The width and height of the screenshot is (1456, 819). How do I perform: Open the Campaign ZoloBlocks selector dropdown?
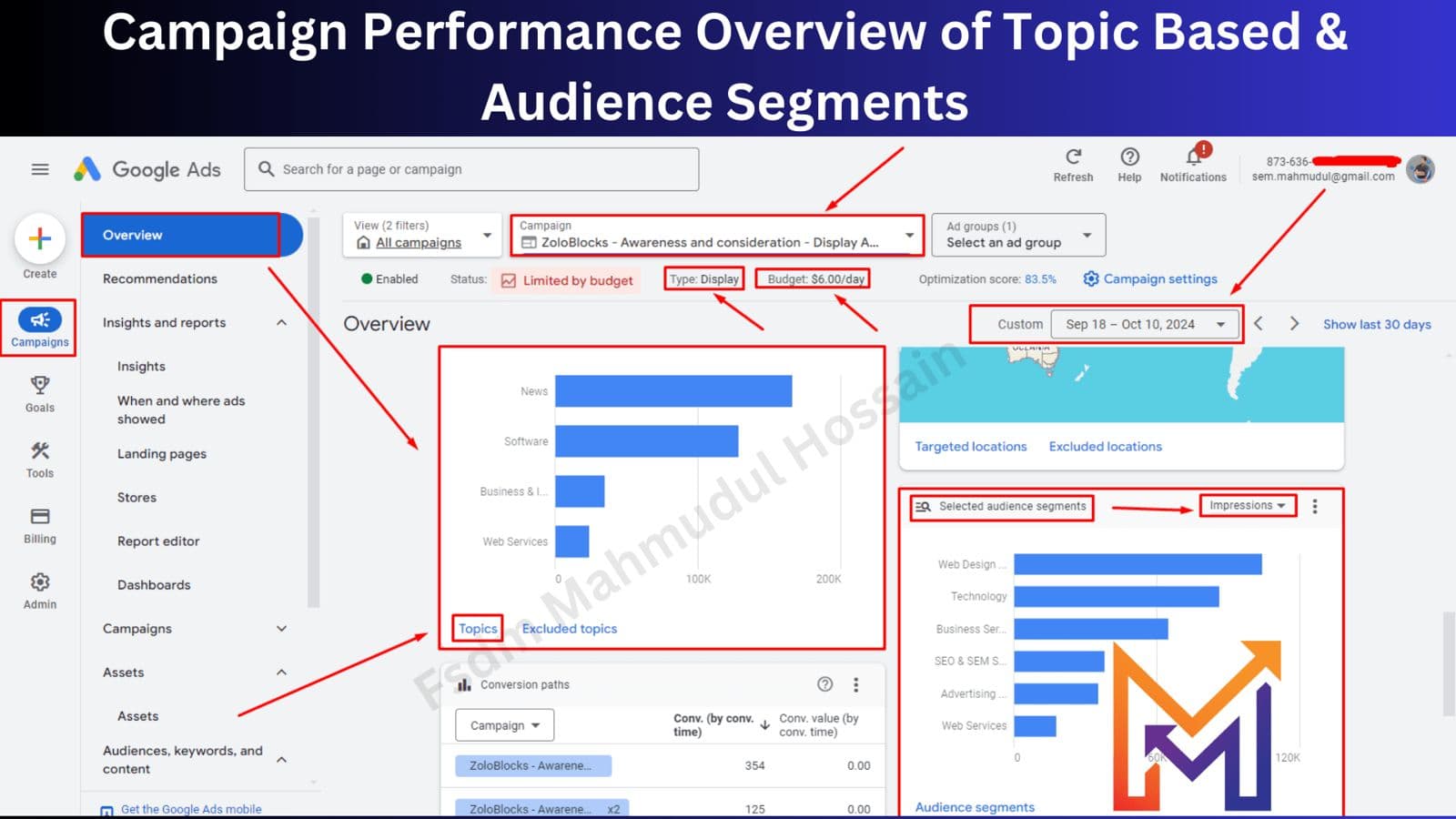[717, 235]
